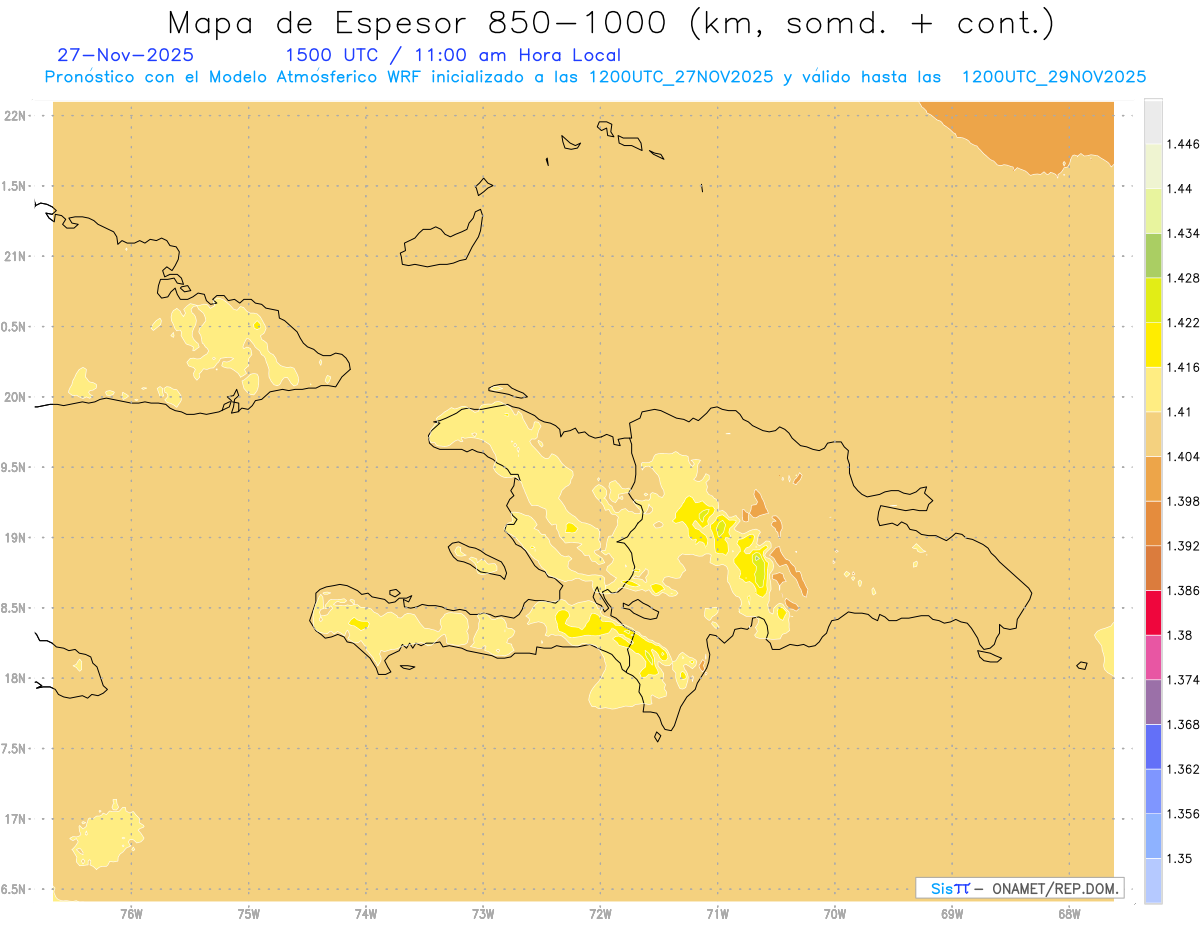Click the color bar value '1.386'
This screenshot has width=1200, height=927.
point(1184,590)
